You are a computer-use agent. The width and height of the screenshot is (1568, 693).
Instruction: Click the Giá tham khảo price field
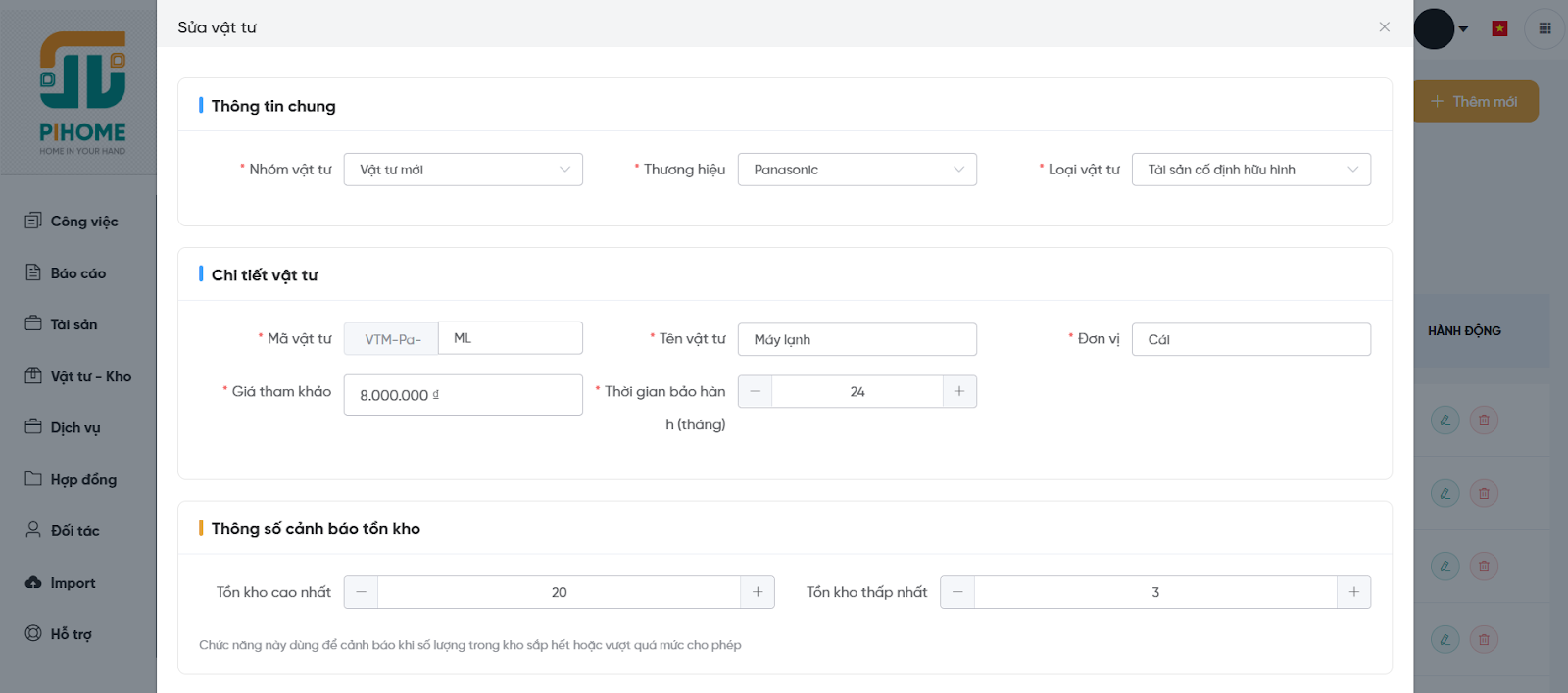click(463, 395)
